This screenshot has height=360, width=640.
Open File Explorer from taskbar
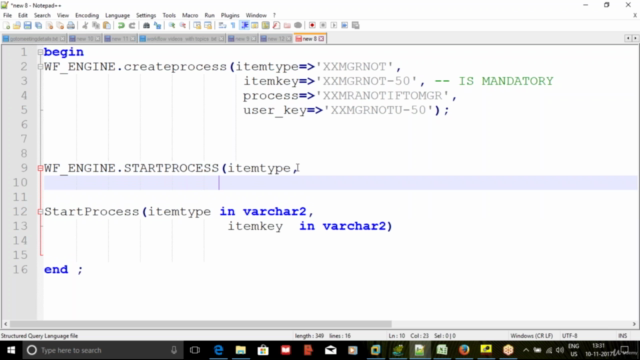coord(240,350)
